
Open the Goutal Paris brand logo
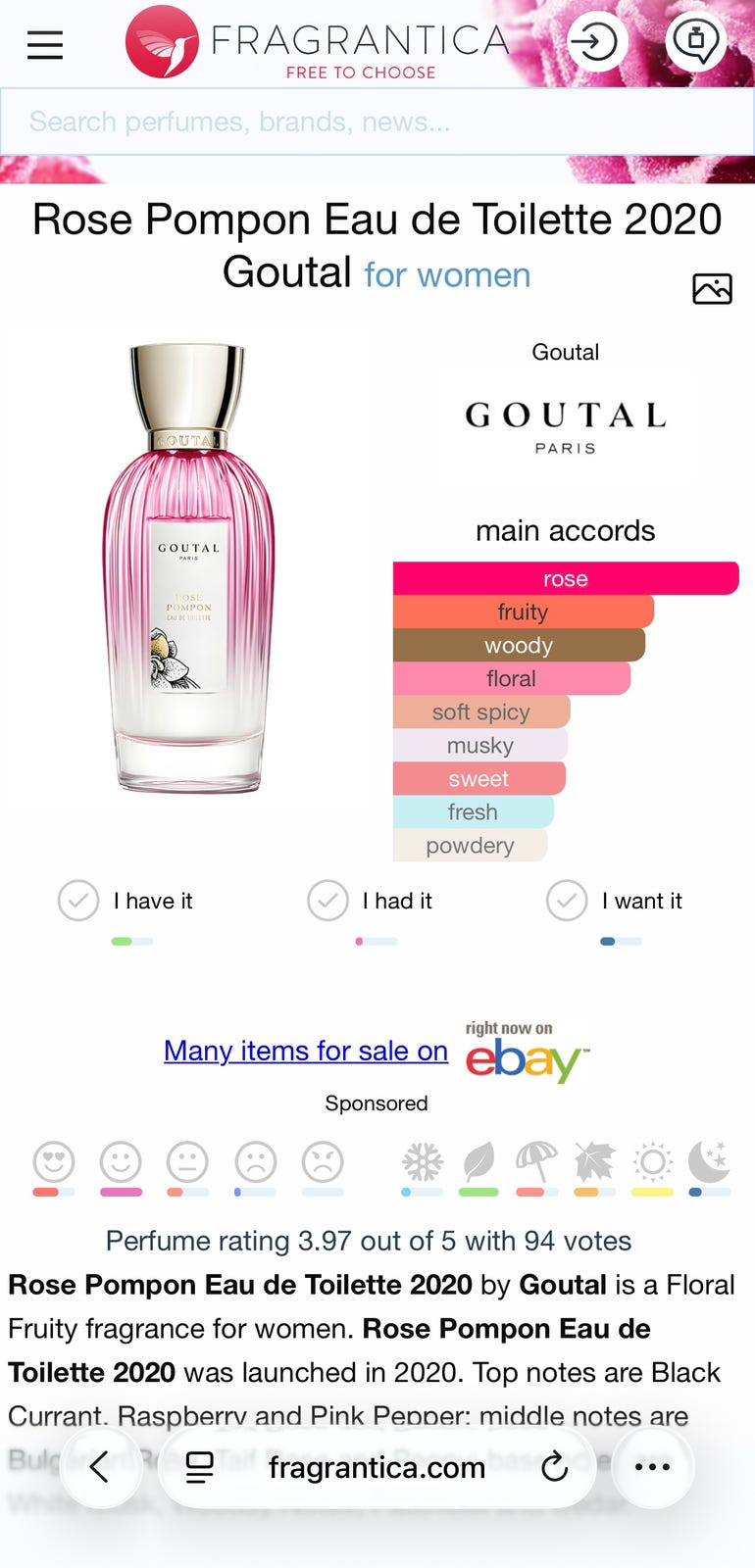click(566, 426)
